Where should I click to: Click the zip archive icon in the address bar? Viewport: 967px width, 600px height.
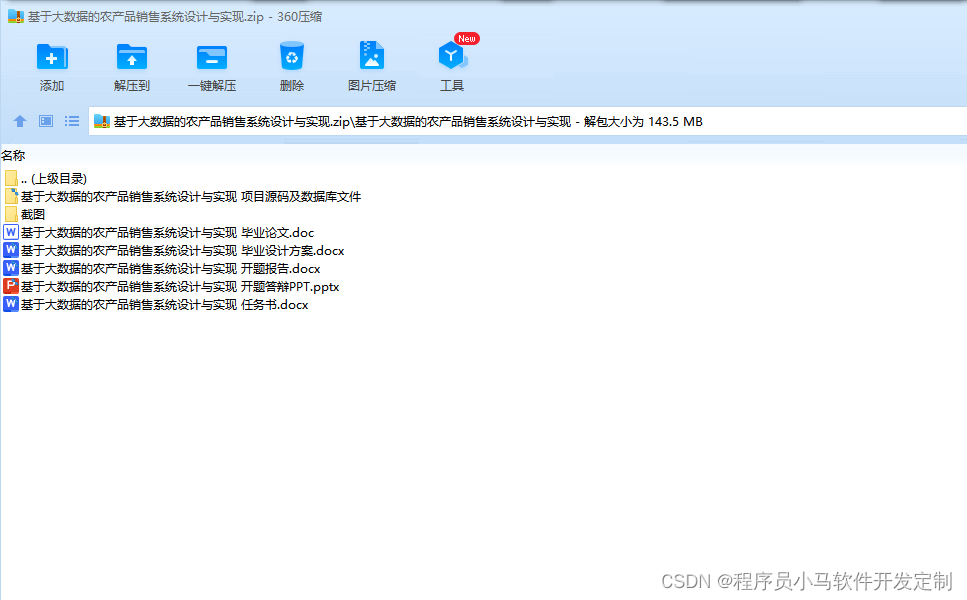click(x=102, y=121)
